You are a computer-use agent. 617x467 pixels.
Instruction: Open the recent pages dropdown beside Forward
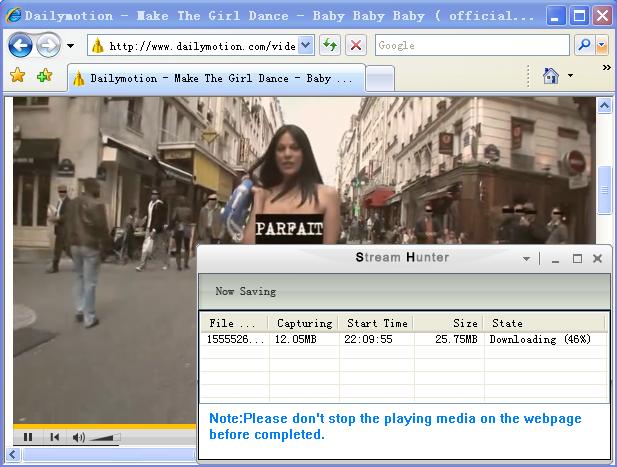(x=70, y=46)
